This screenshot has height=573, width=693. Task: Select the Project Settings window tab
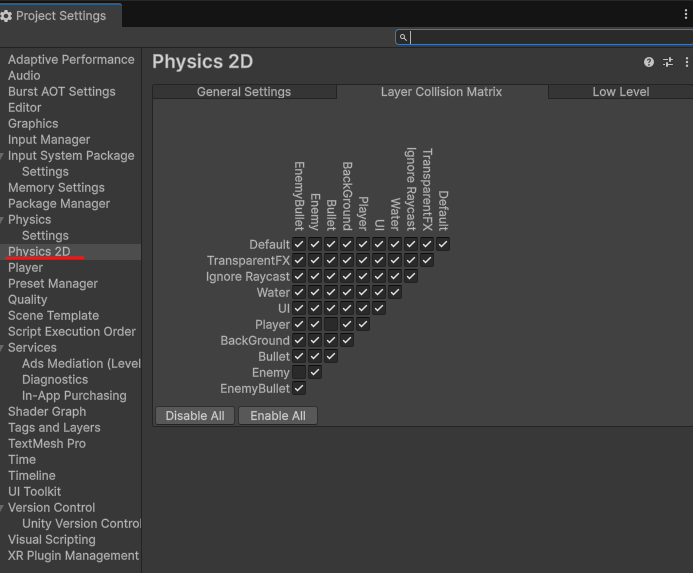(61, 16)
